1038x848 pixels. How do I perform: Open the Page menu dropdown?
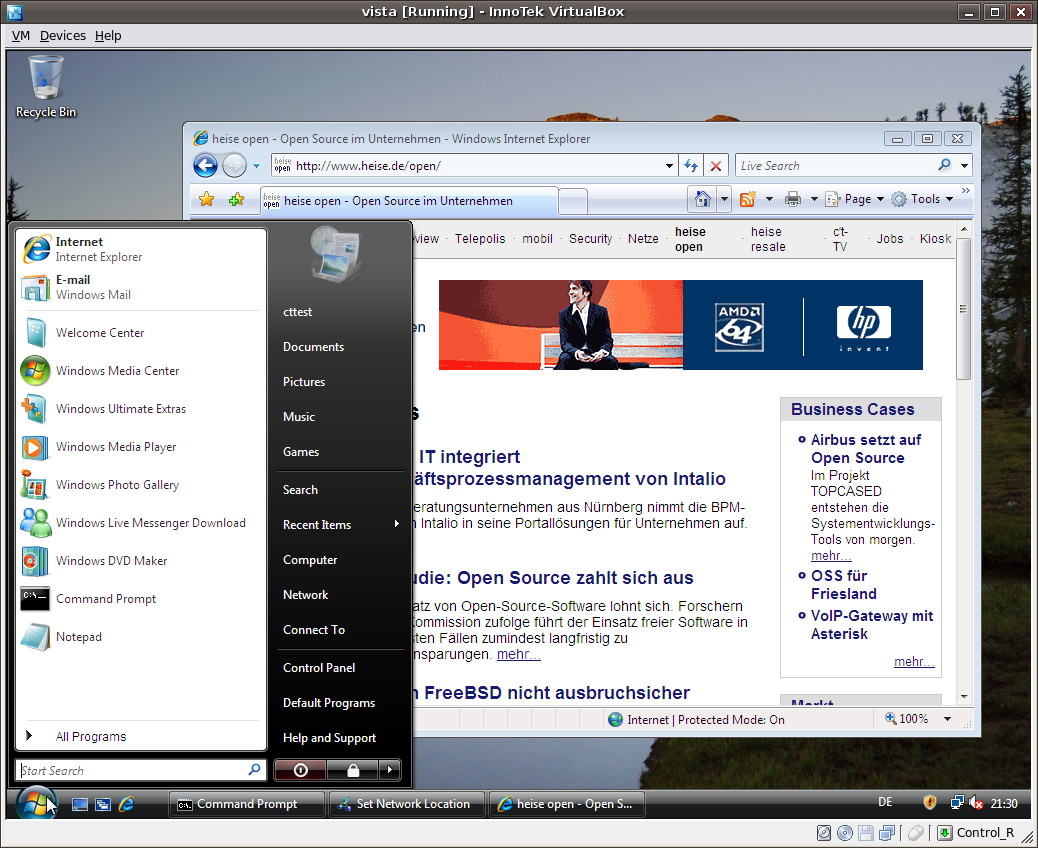point(855,199)
